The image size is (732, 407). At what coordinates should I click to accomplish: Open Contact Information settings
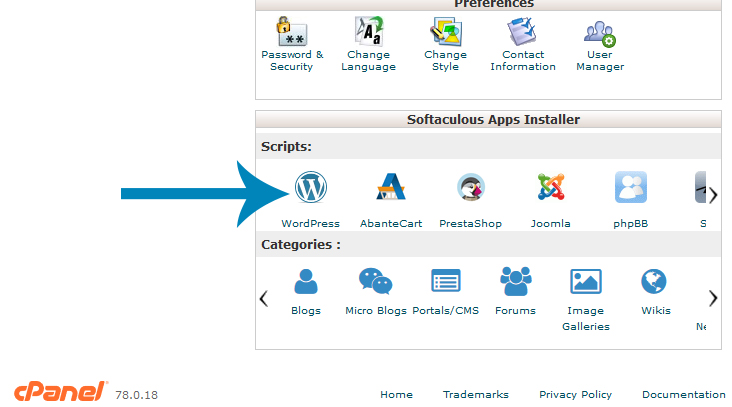click(x=522, y=34)
